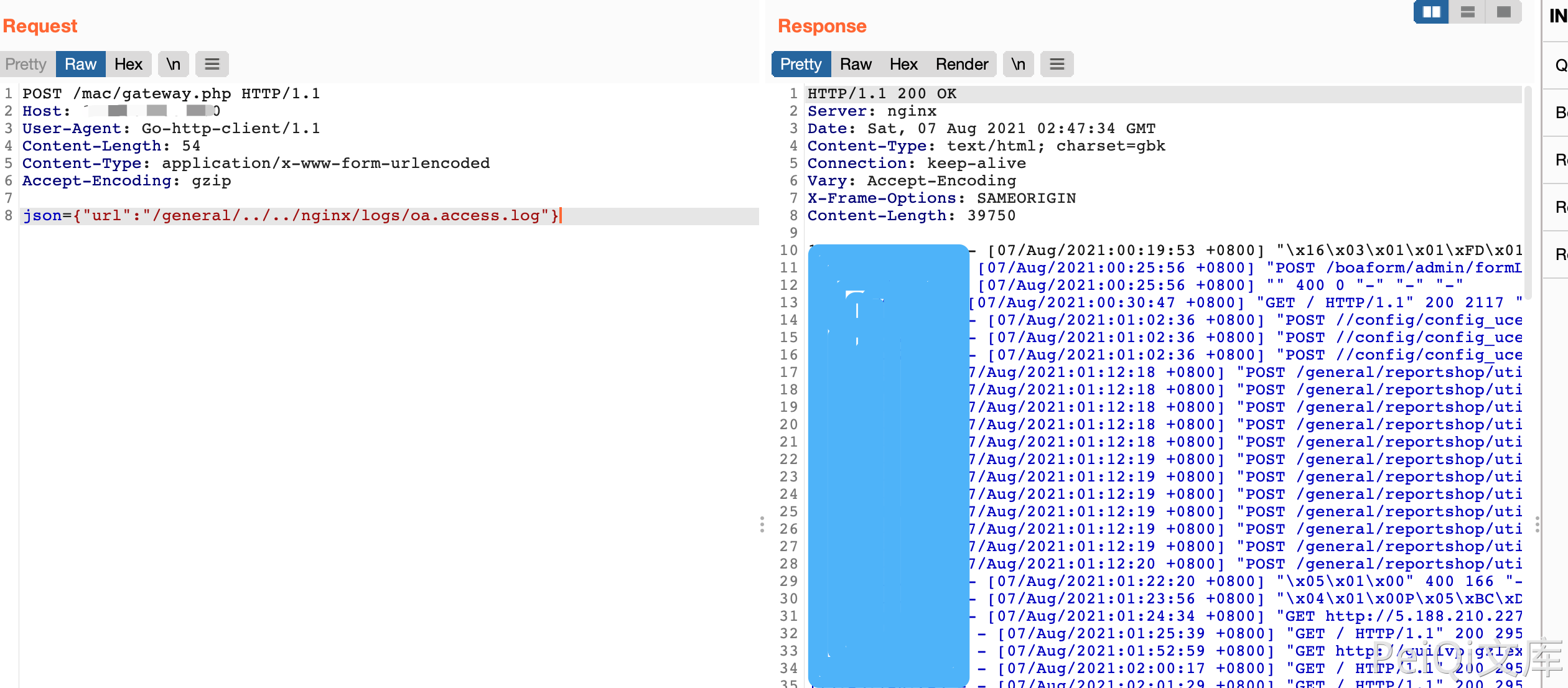Open Hex tab in Response panel

[x=903, y=64]
